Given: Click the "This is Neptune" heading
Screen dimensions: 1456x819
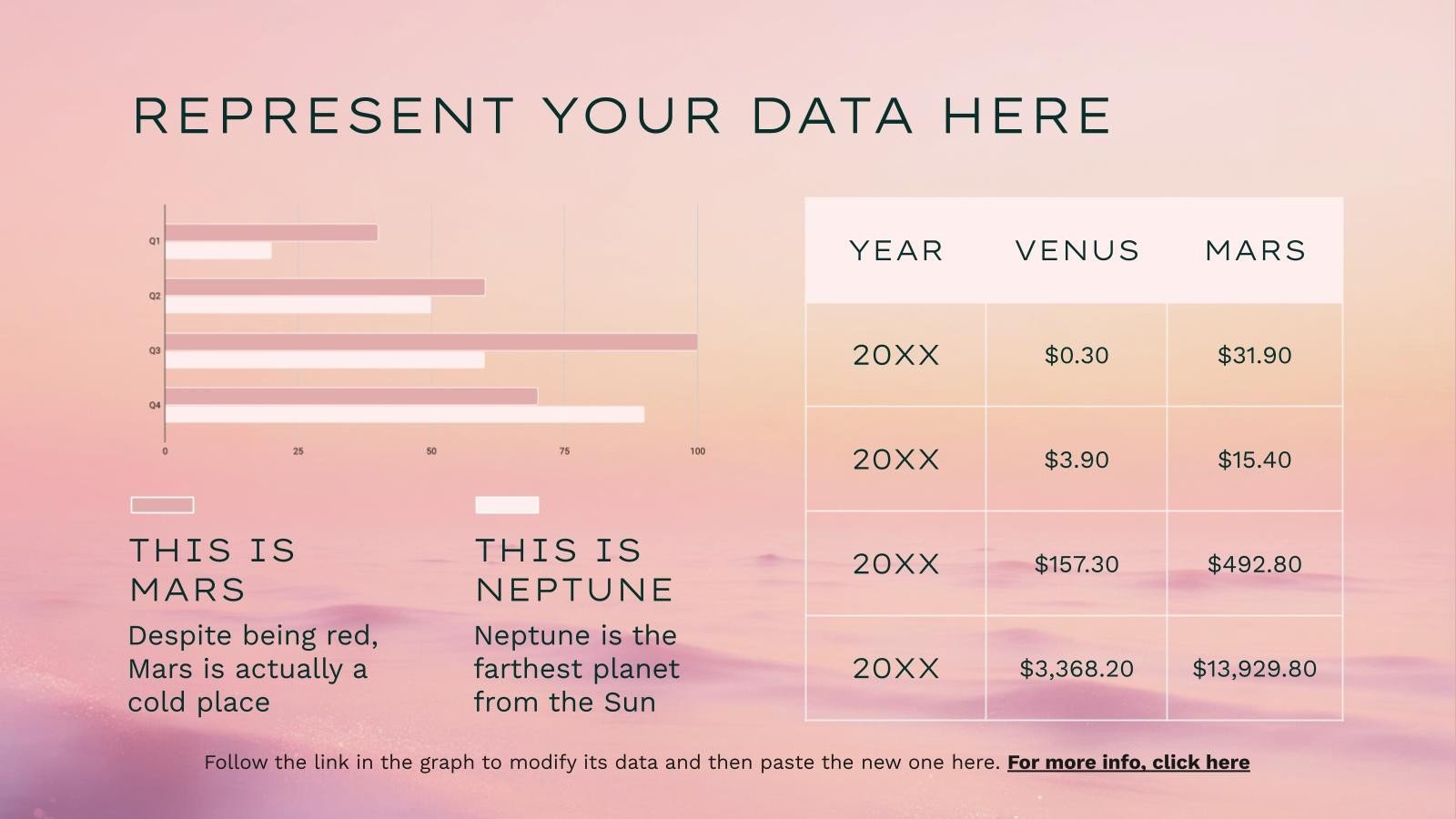Looking at the screenshot, I should (573, 570).
